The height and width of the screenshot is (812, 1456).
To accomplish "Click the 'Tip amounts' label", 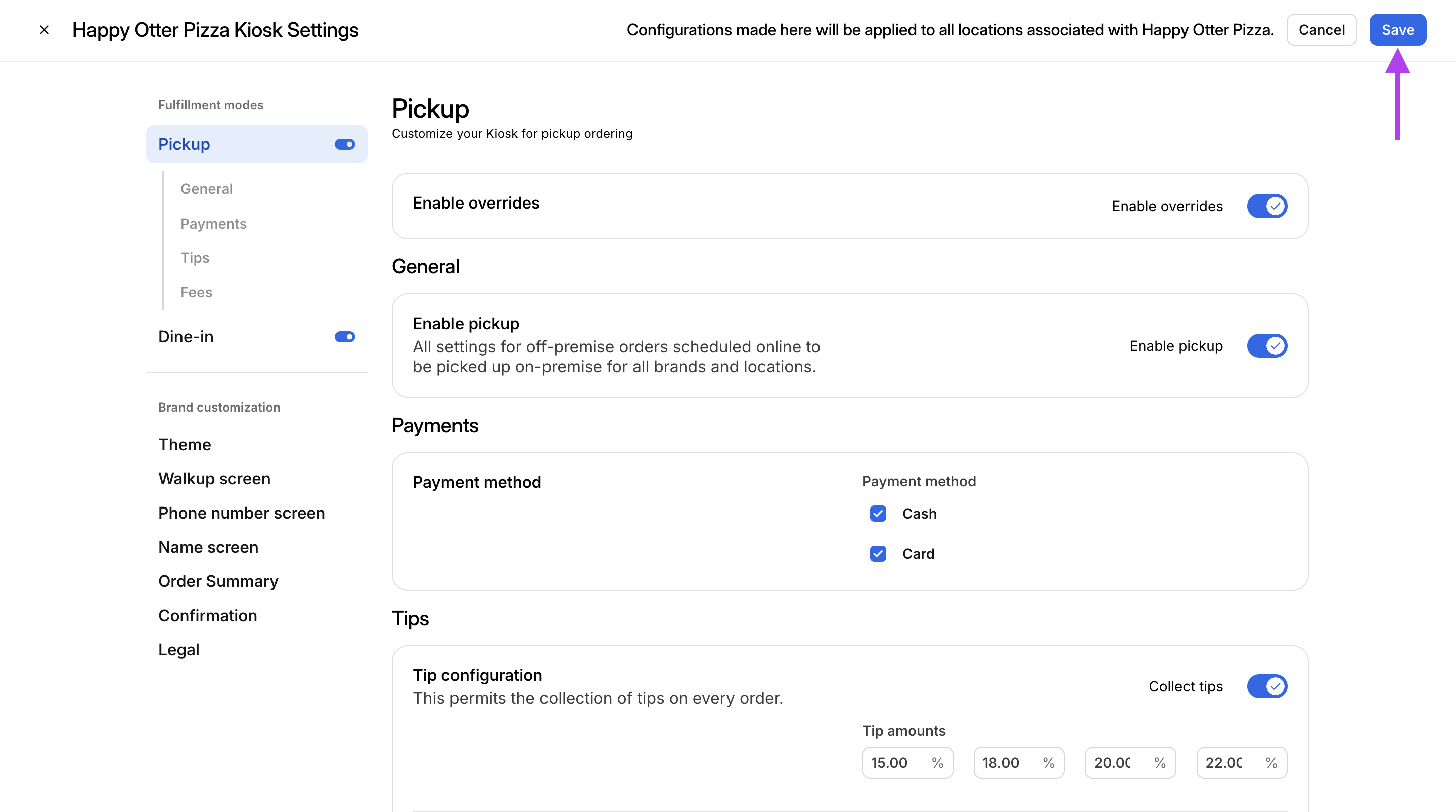I will click(903, 730).
